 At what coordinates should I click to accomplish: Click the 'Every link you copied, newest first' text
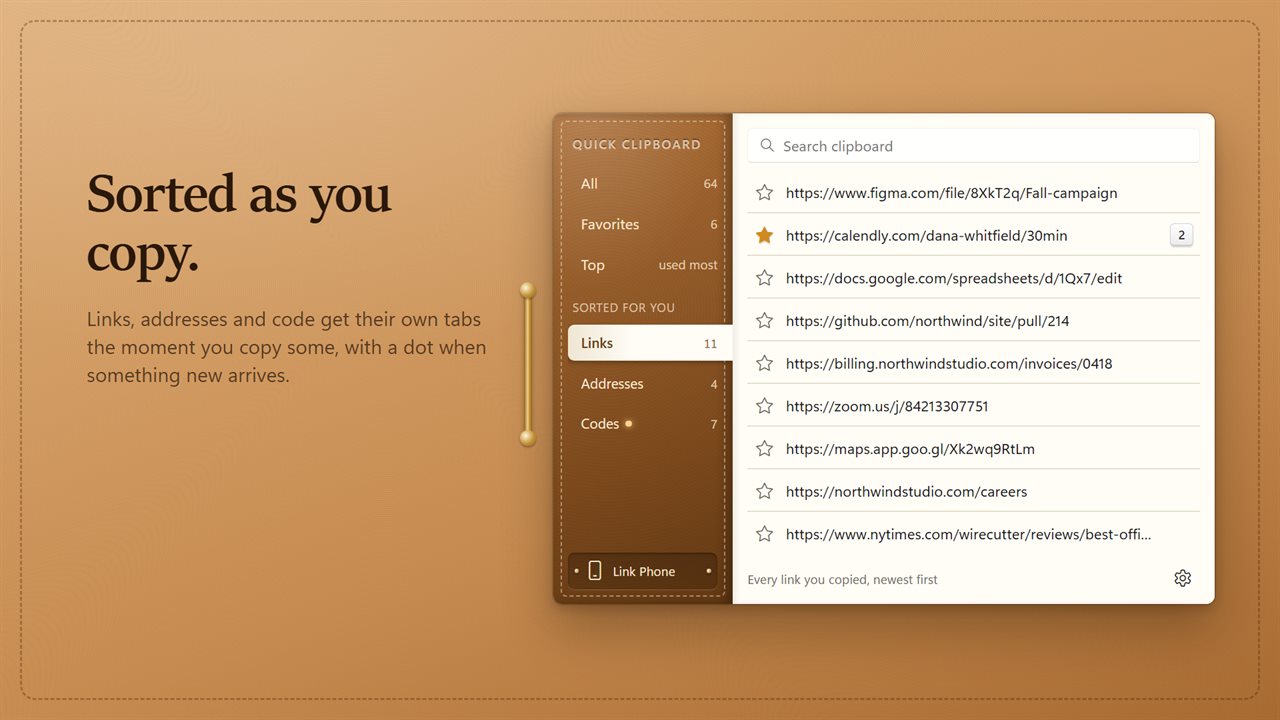pos(842,579)
